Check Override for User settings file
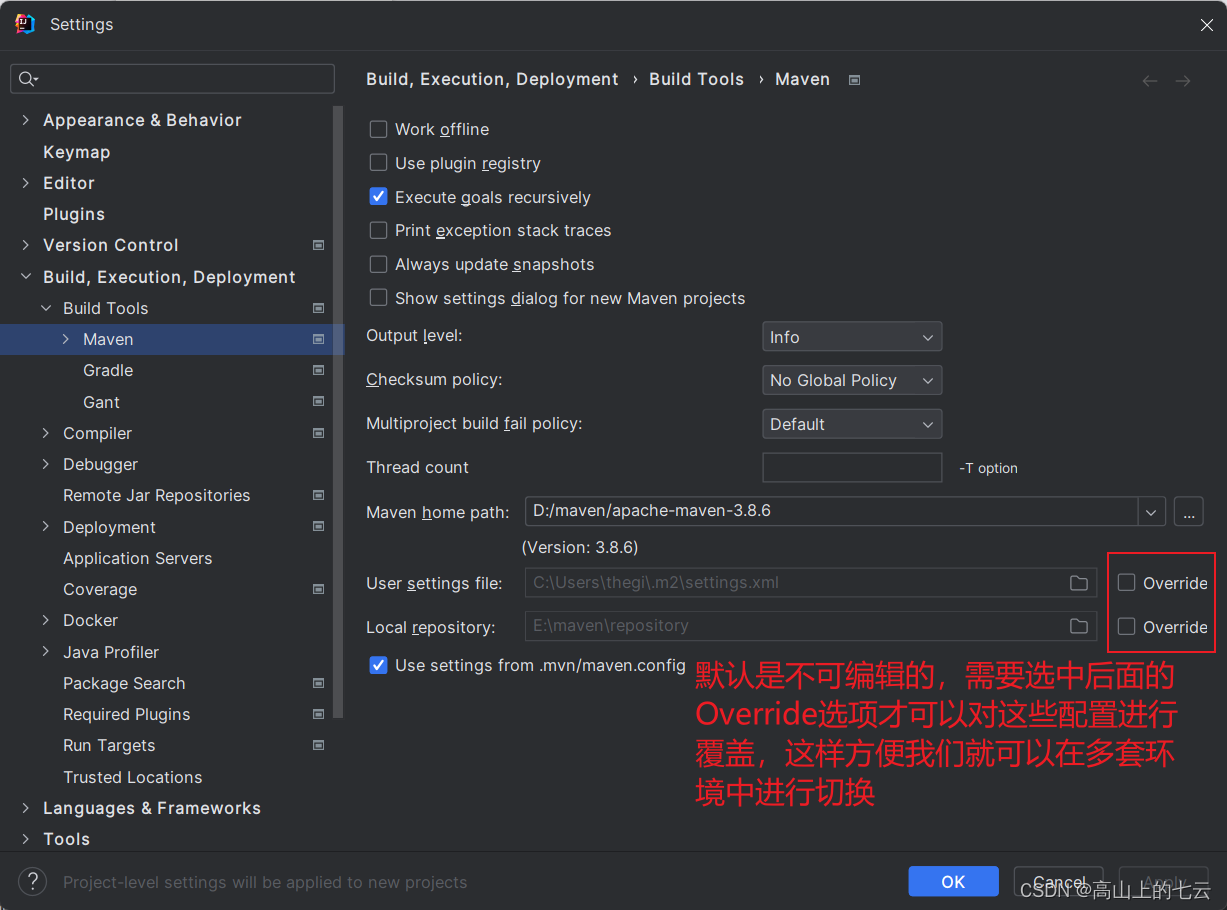The image size is (1227, 910). (x=1127, y=583)
